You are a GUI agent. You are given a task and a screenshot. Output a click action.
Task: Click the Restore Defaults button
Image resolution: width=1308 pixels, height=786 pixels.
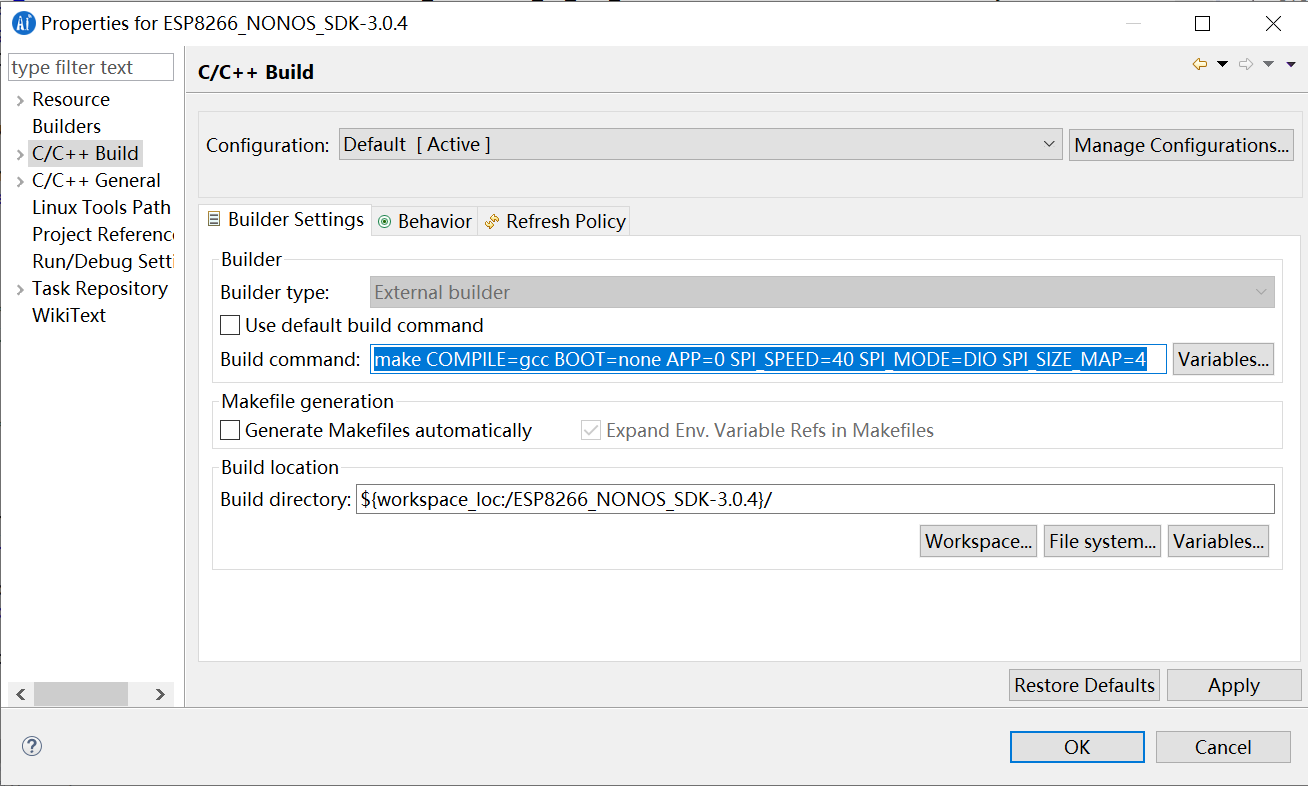(1084, 685)
